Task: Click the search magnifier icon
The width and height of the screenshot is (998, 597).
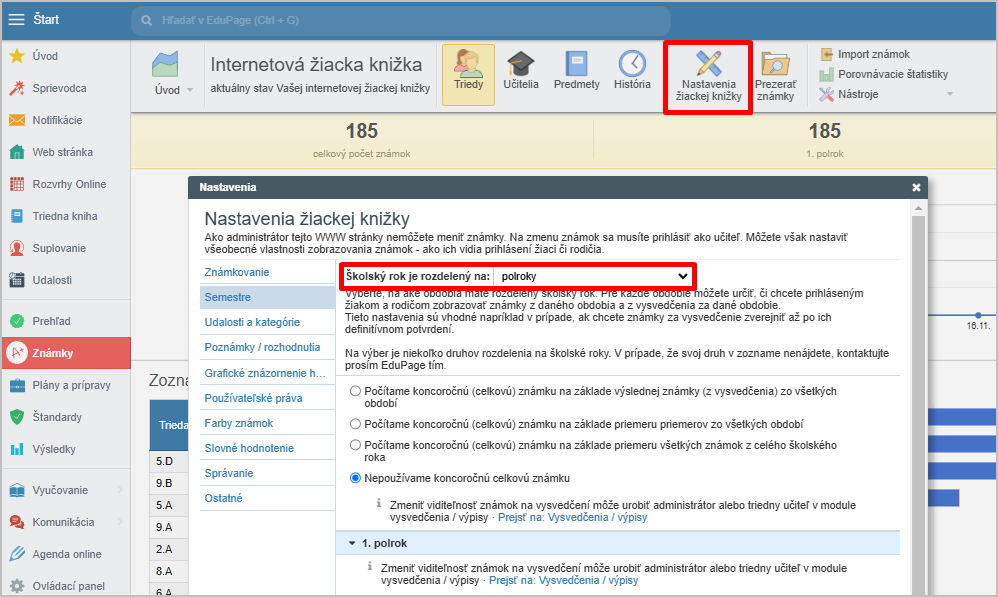Action: click(x=146, y=20)
